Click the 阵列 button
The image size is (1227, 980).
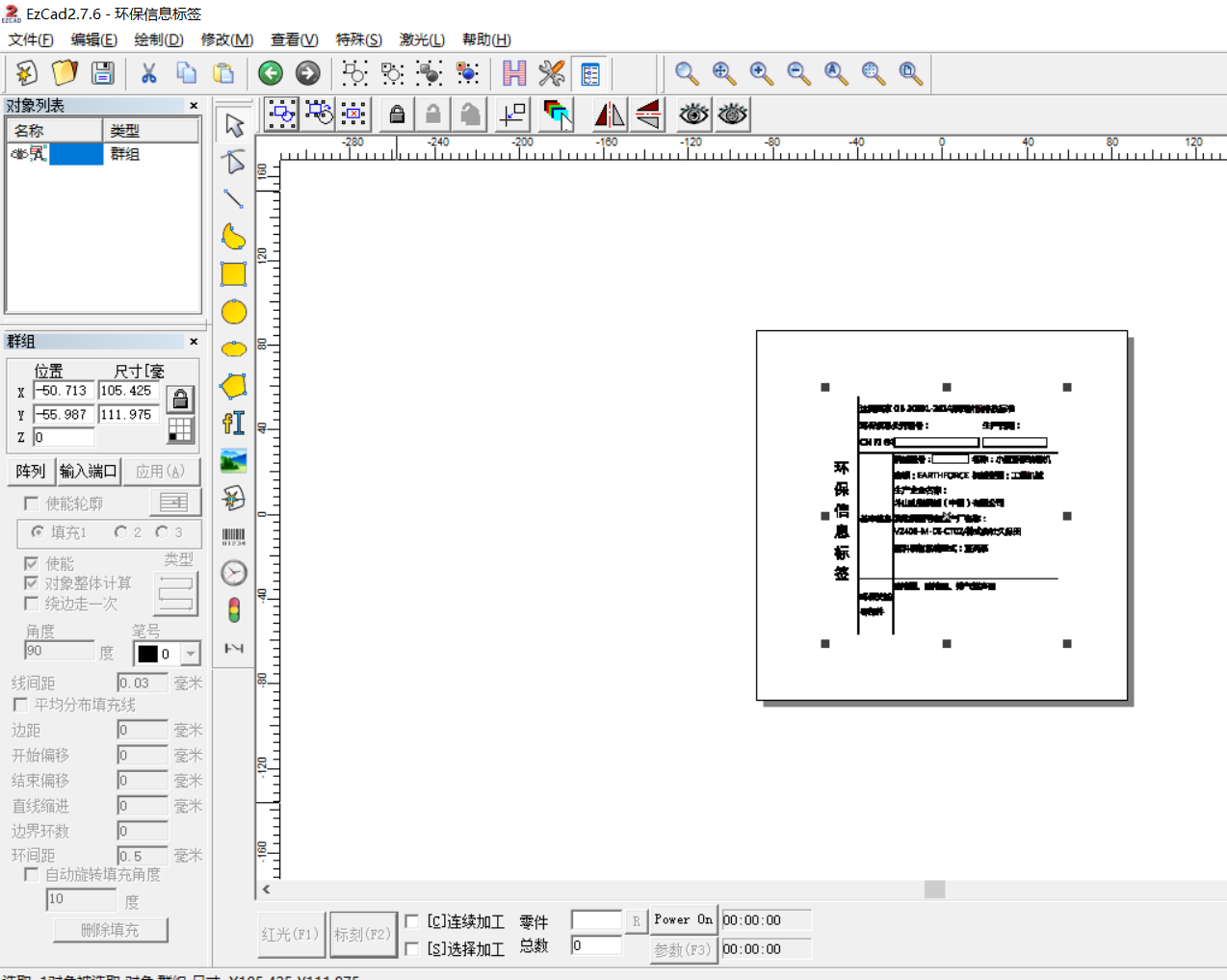pos(31,471)
